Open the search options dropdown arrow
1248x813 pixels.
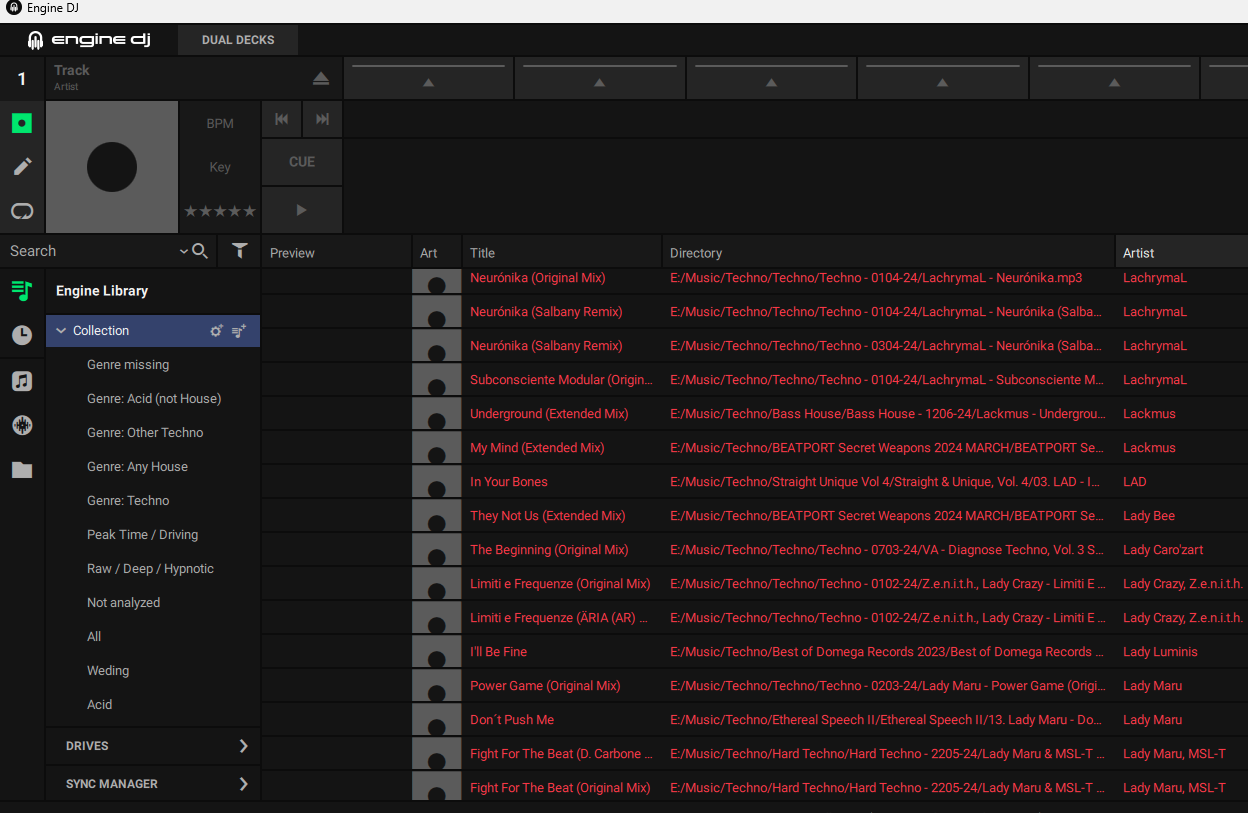(x=184, y=252)
